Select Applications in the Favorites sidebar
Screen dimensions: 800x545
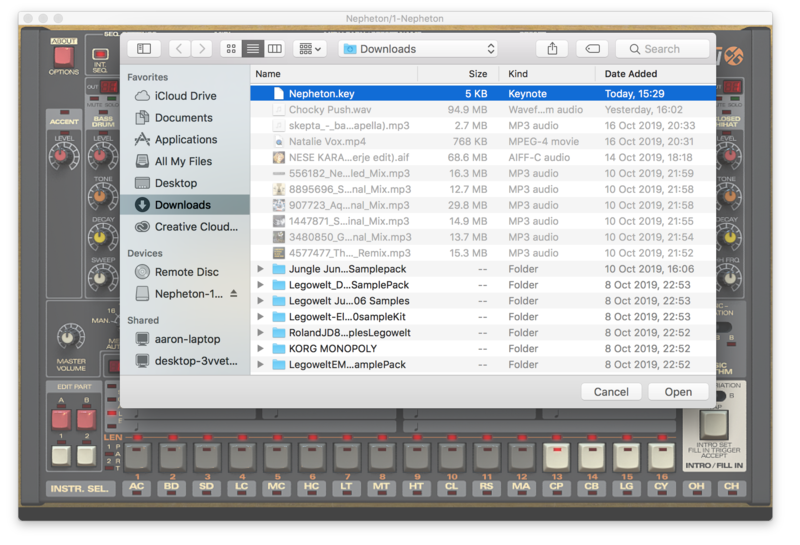click(x=185, y=140)
